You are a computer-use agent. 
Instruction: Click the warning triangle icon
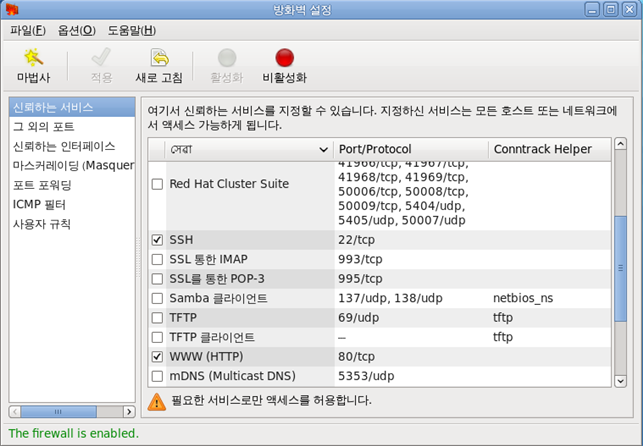157,402
